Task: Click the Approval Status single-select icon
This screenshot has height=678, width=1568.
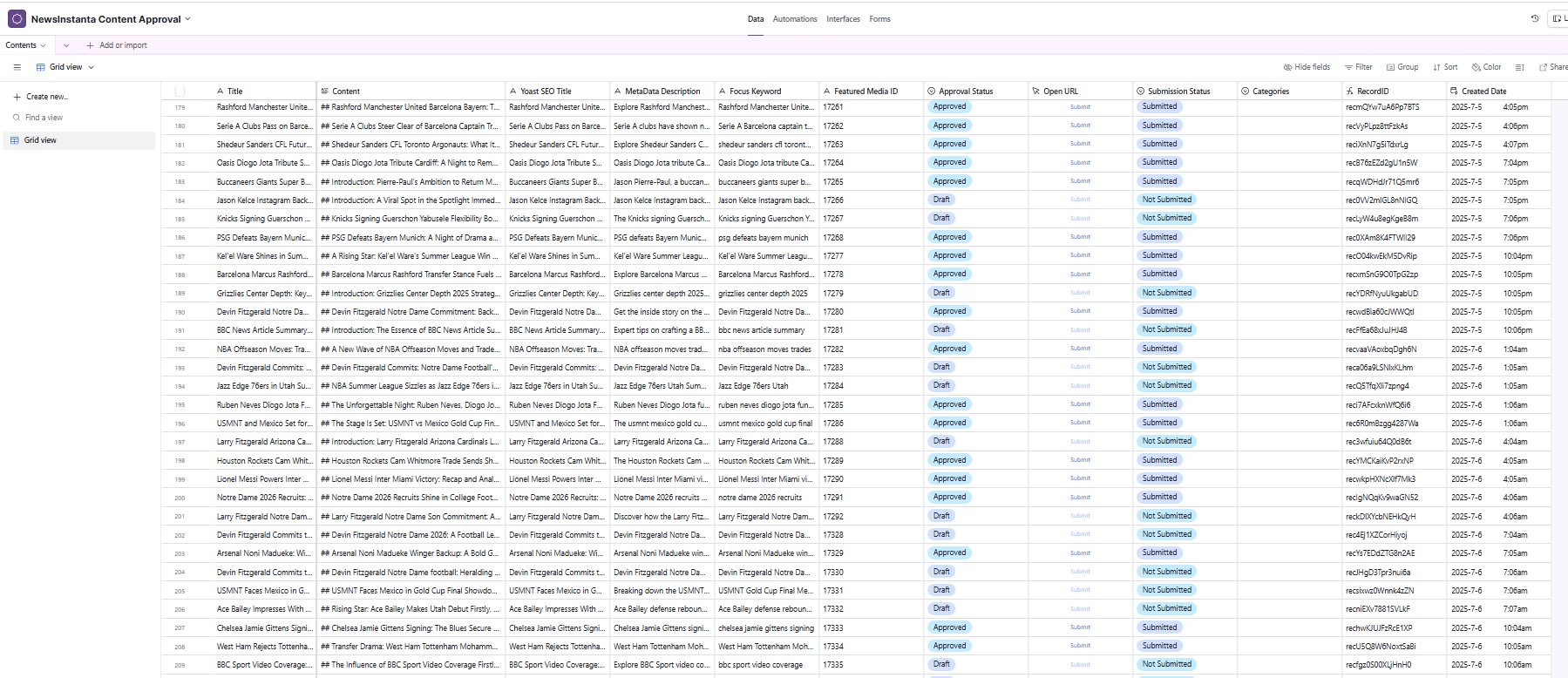Action: coord(932,91)
